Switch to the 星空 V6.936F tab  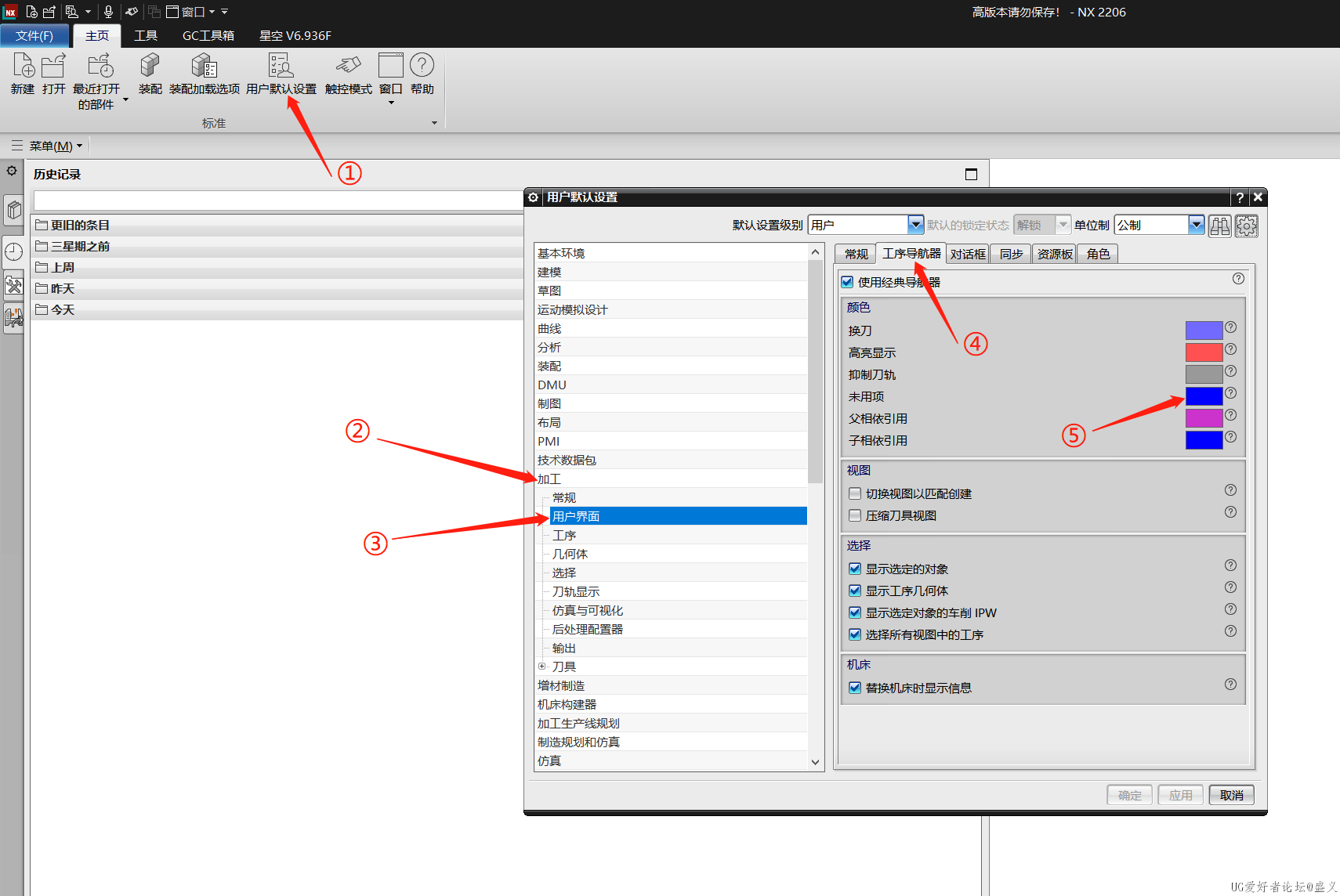pyautogui.click(x=295, y=36)
